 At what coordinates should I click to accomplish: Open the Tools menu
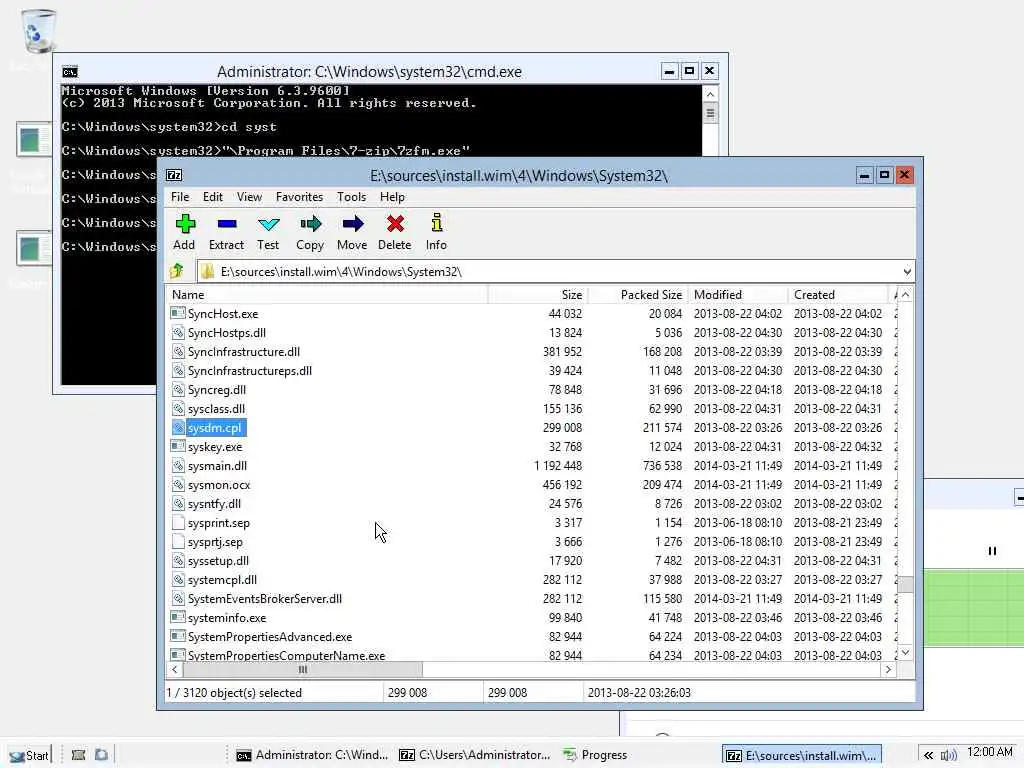pos(351,197)
